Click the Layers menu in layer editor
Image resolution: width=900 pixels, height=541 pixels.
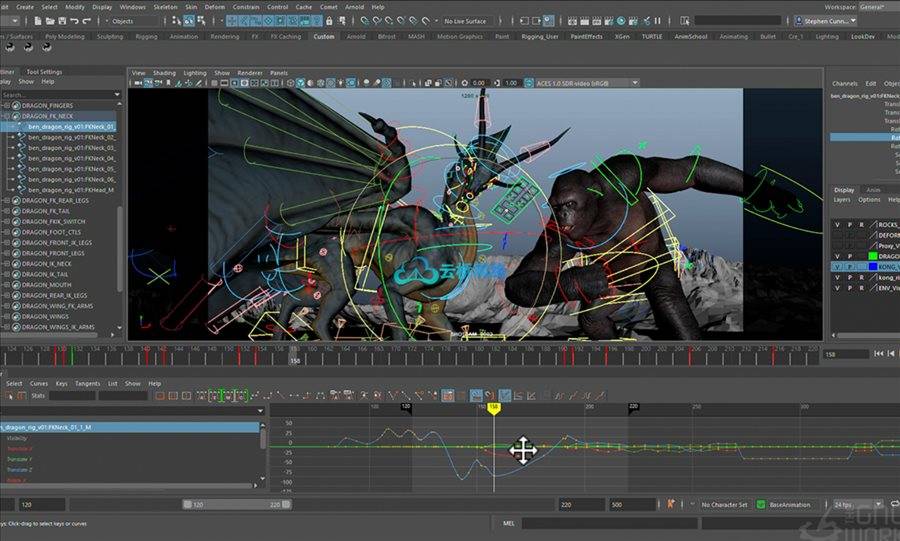[841, 200]
